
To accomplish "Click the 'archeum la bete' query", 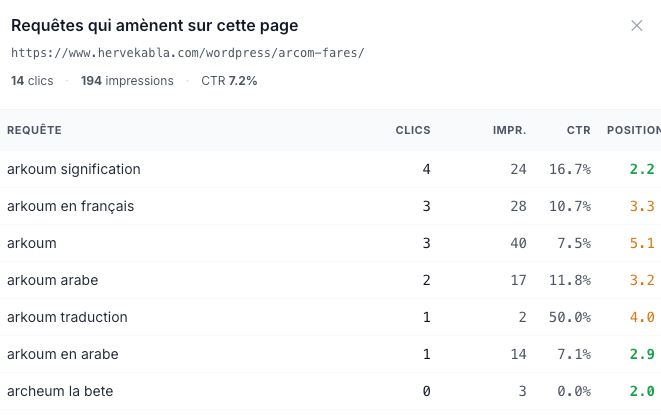I will tap(60, 391).
